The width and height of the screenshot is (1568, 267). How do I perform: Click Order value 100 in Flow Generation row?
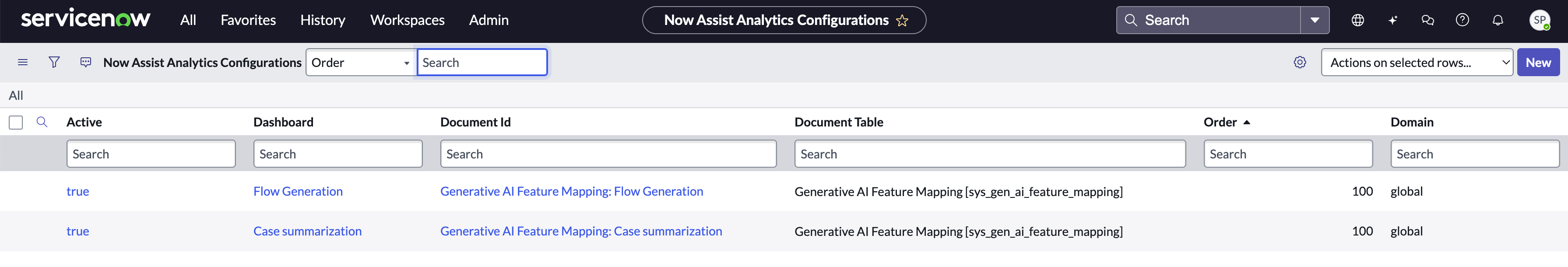[x=1362, y=191]
